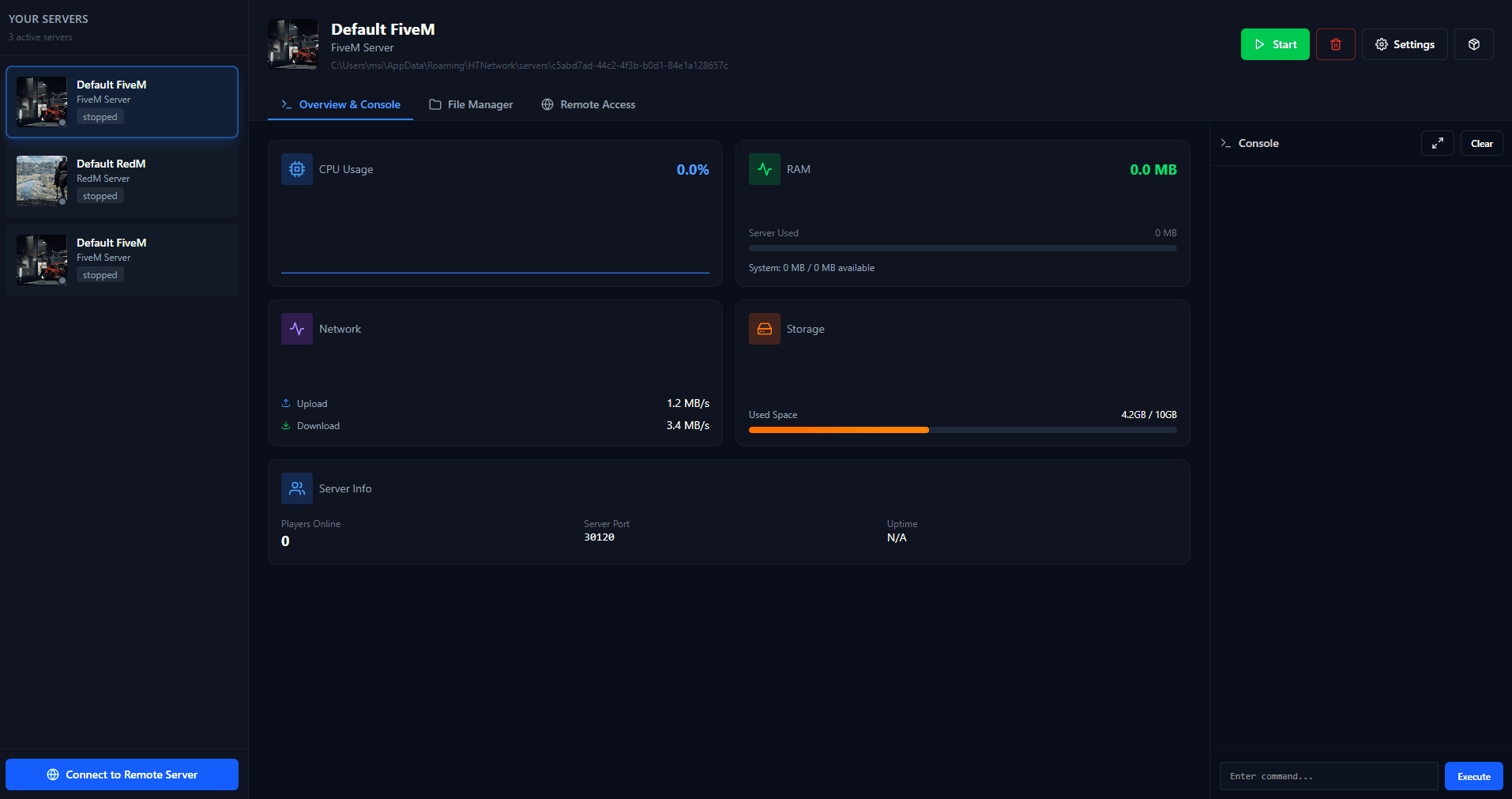Viewport: 1512px width, 799px height.
Task: Open the server Settings
Action: point(1405,43)
